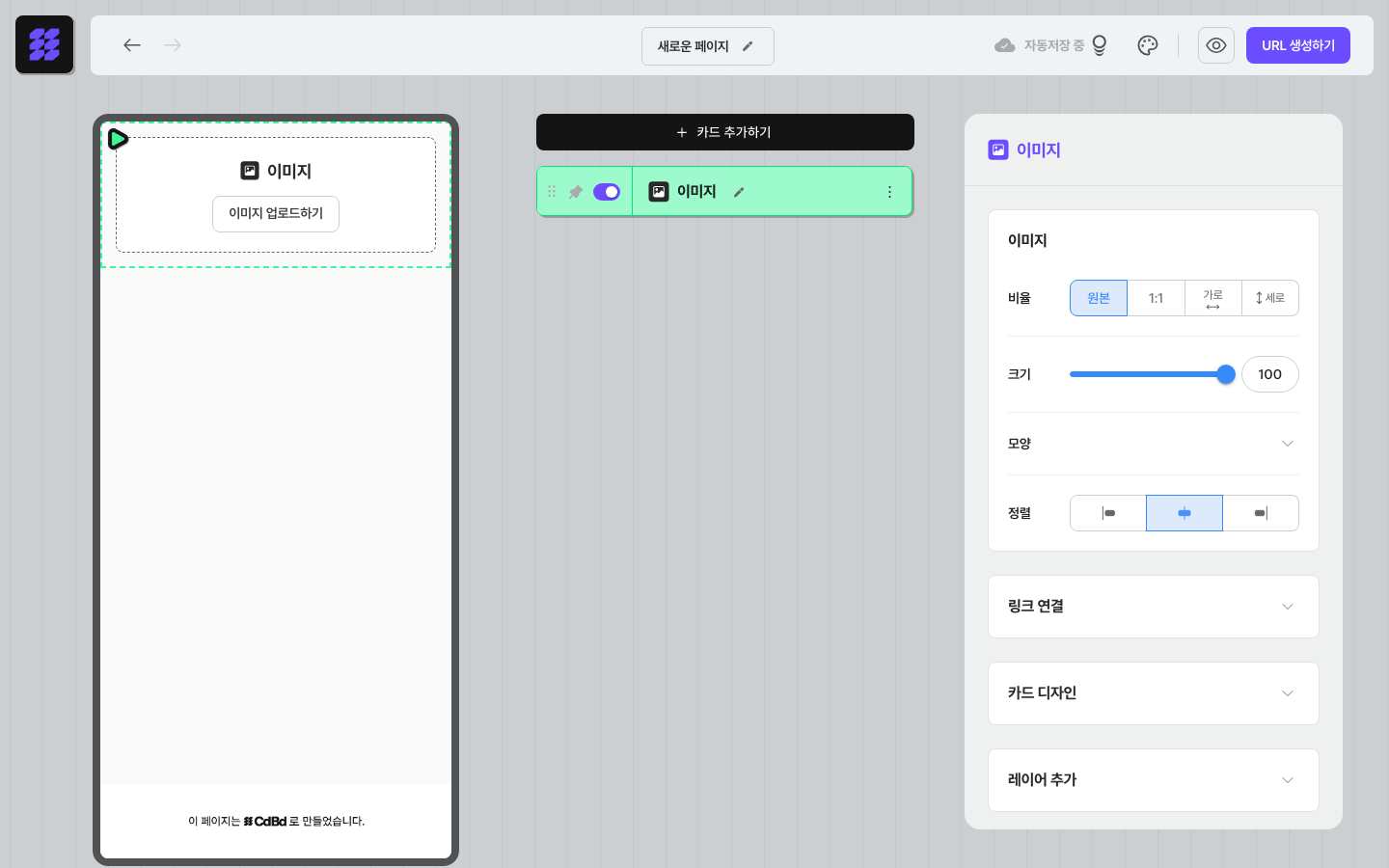Image resolution: width=1389 pixels, height=868 pixels.
Task: Select 원본 ratio option
Action: pos(1099,298)
